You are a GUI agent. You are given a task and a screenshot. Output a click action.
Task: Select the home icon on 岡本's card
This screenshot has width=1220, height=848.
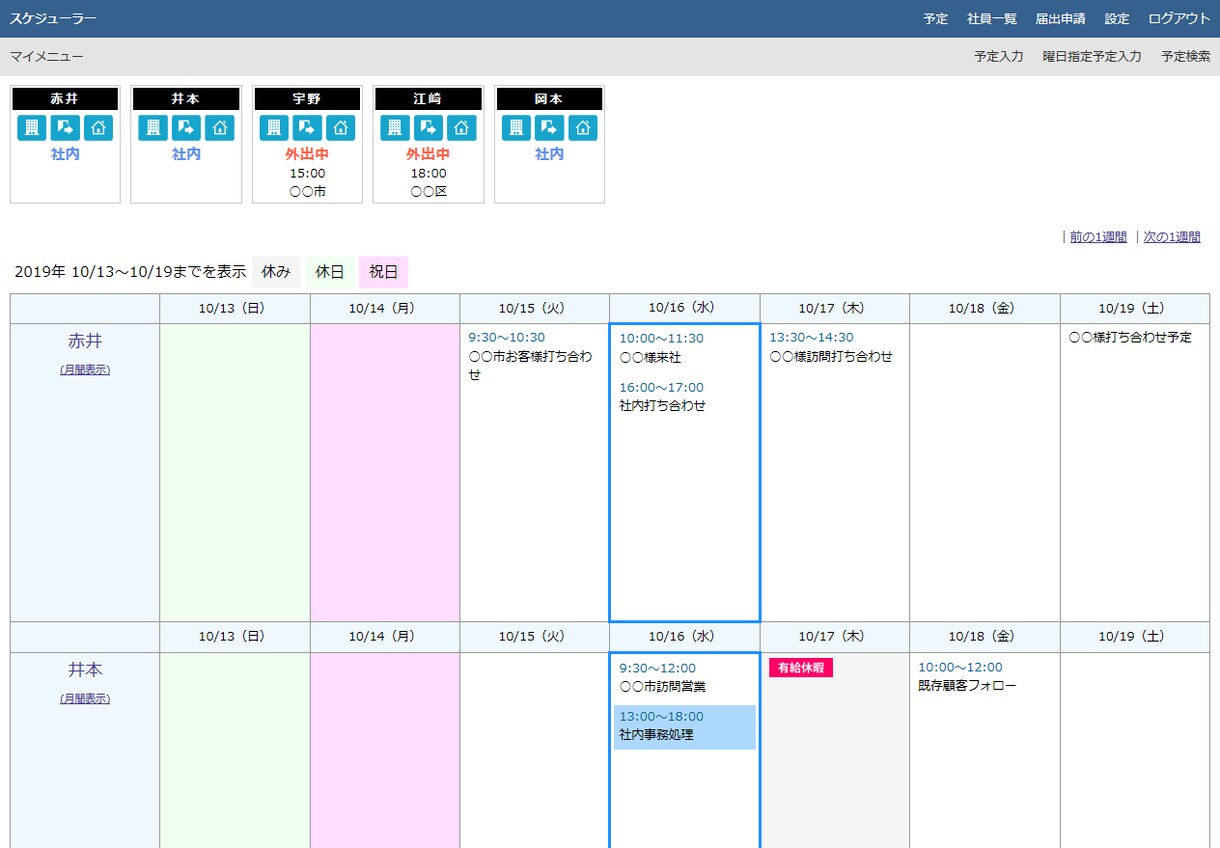coord(582,128)
